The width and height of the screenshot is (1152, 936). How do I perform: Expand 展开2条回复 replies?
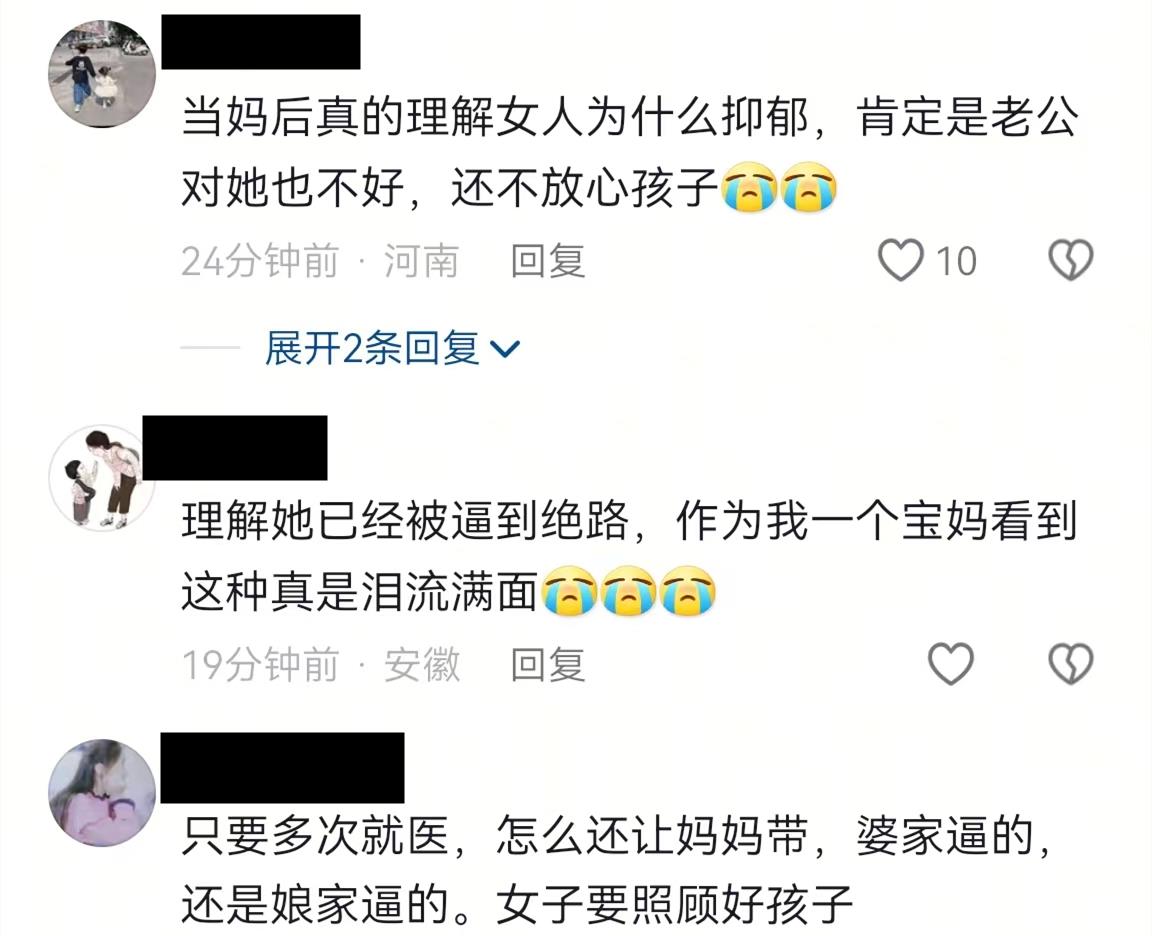pos(372,348)
